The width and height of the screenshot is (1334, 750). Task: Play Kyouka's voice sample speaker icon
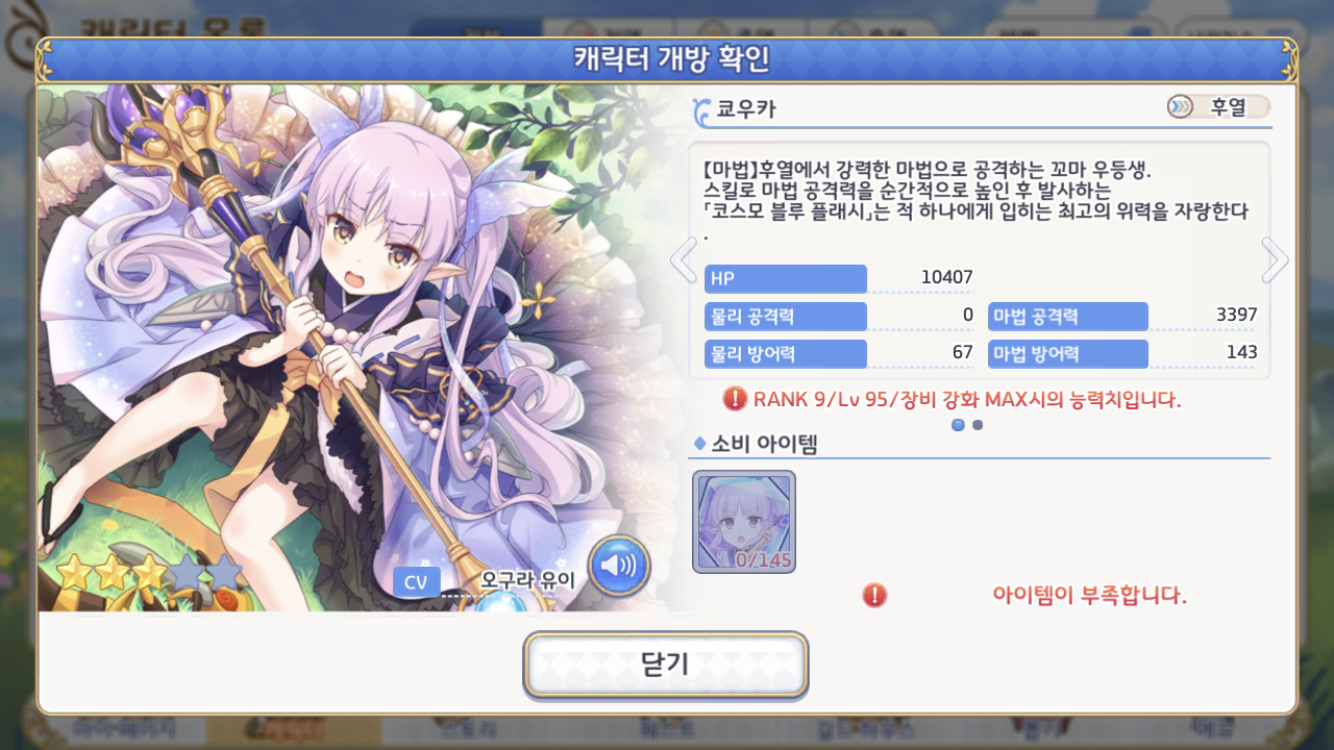pyautogui.click(x=618, y=566)
